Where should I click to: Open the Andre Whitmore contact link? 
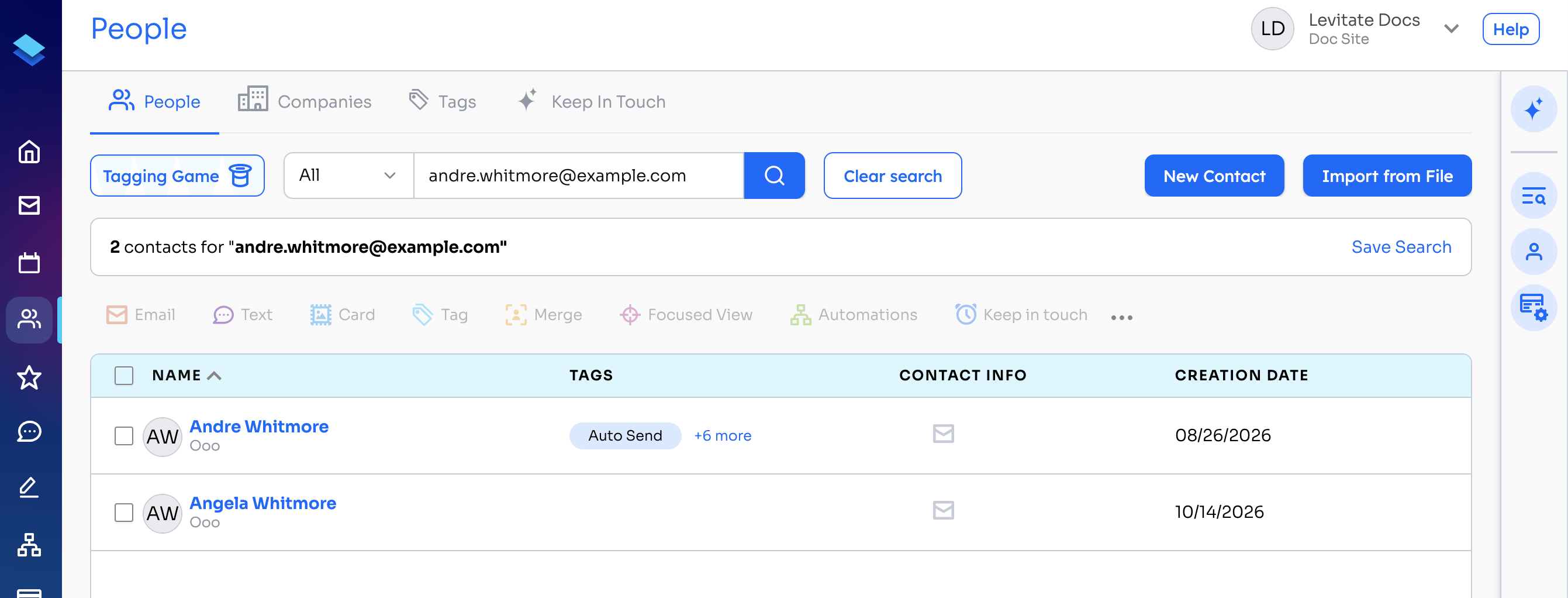(x=258, y=427)
